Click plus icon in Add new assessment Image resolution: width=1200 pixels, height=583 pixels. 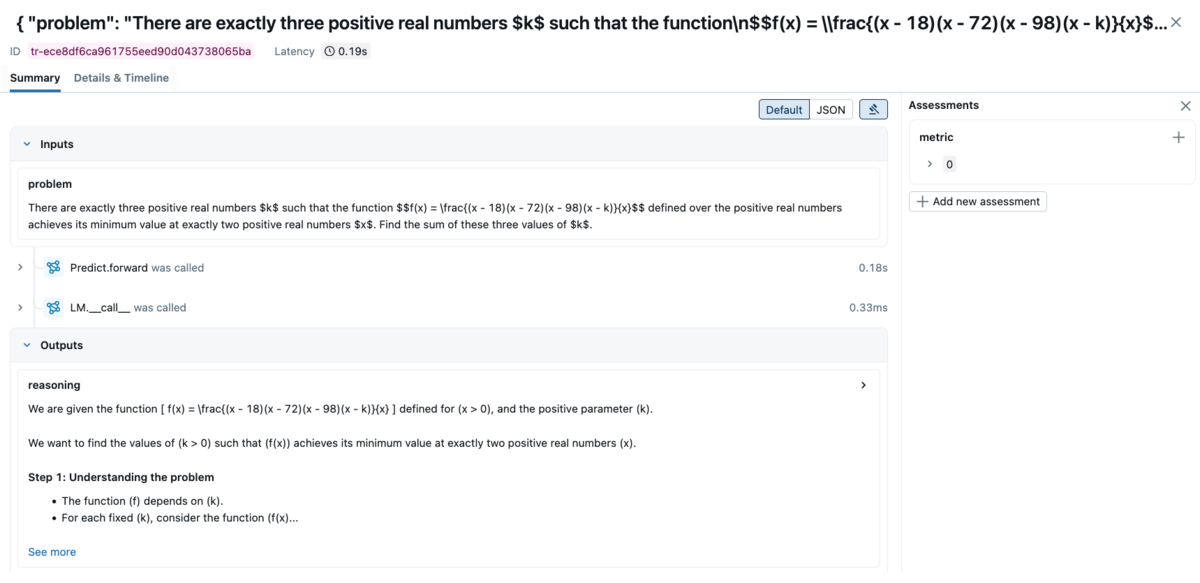coord(921,202)
